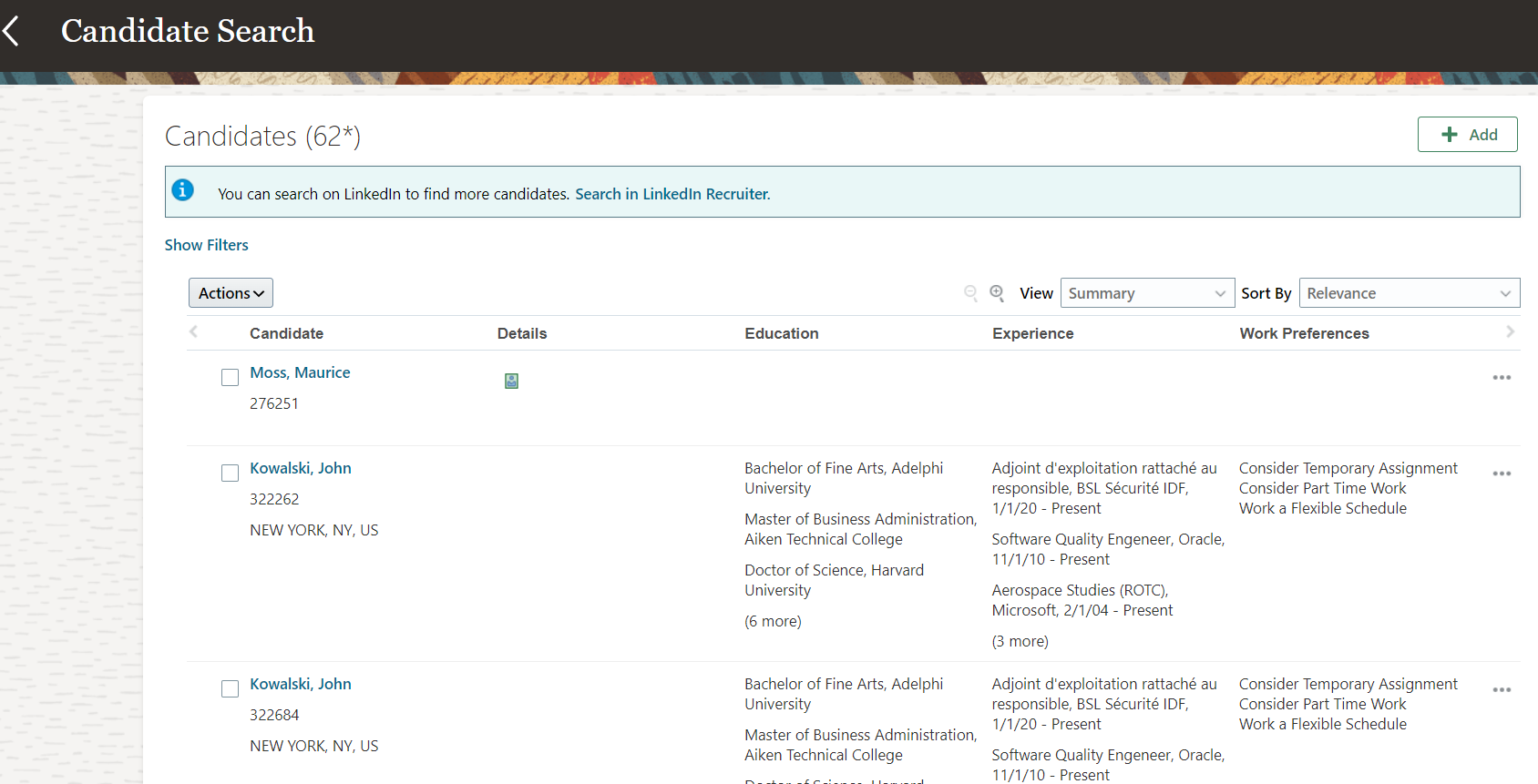This screenshot has width=1538, height=784.
Task: Open row options for Kowalski 322684
Action: [x=1502, y=689]
